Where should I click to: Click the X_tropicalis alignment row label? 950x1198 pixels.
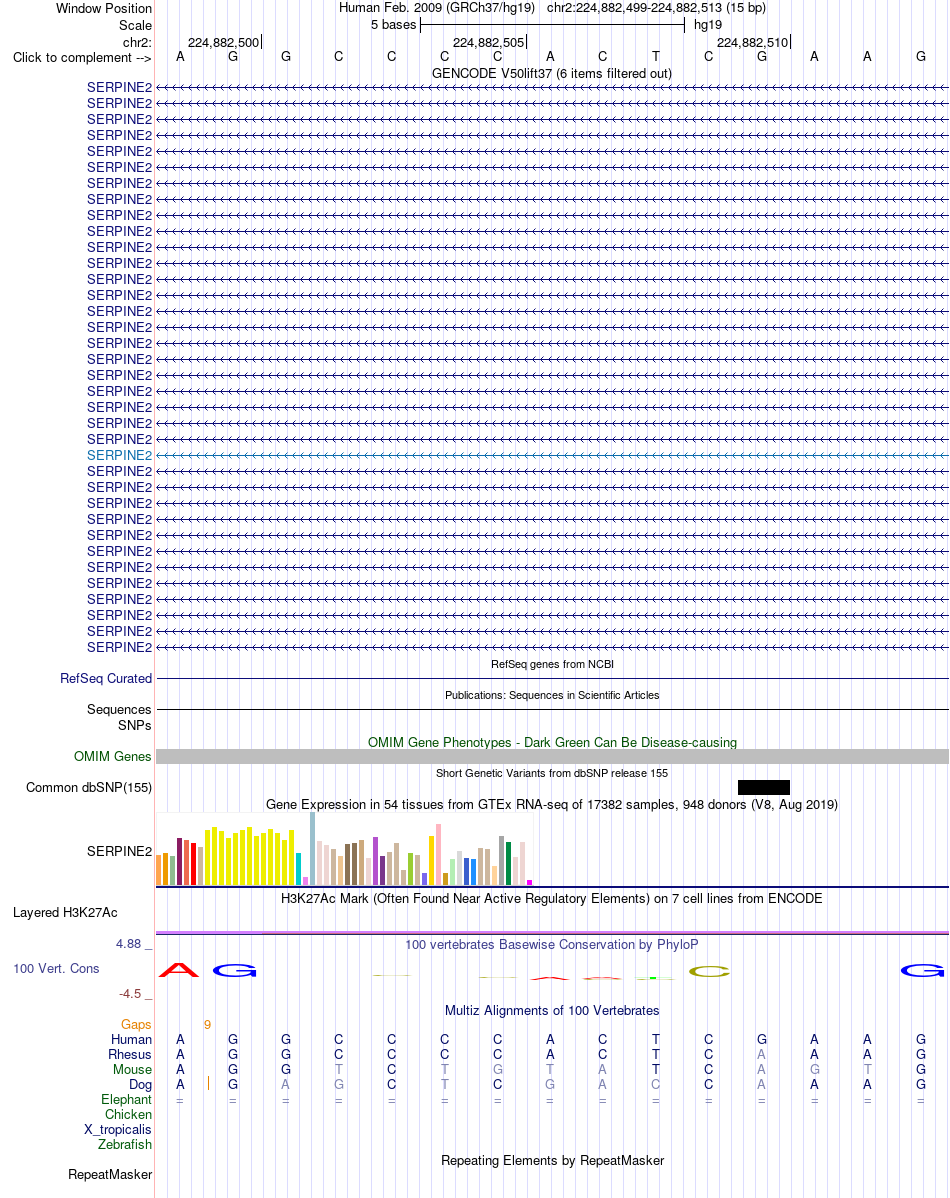118,1129
